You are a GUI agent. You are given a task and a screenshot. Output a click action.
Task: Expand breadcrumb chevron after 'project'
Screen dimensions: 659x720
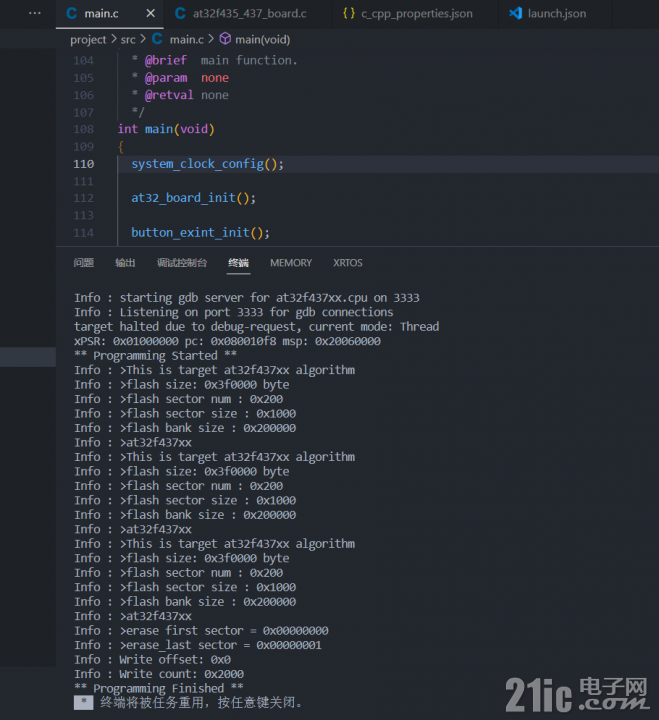point(113,39)
